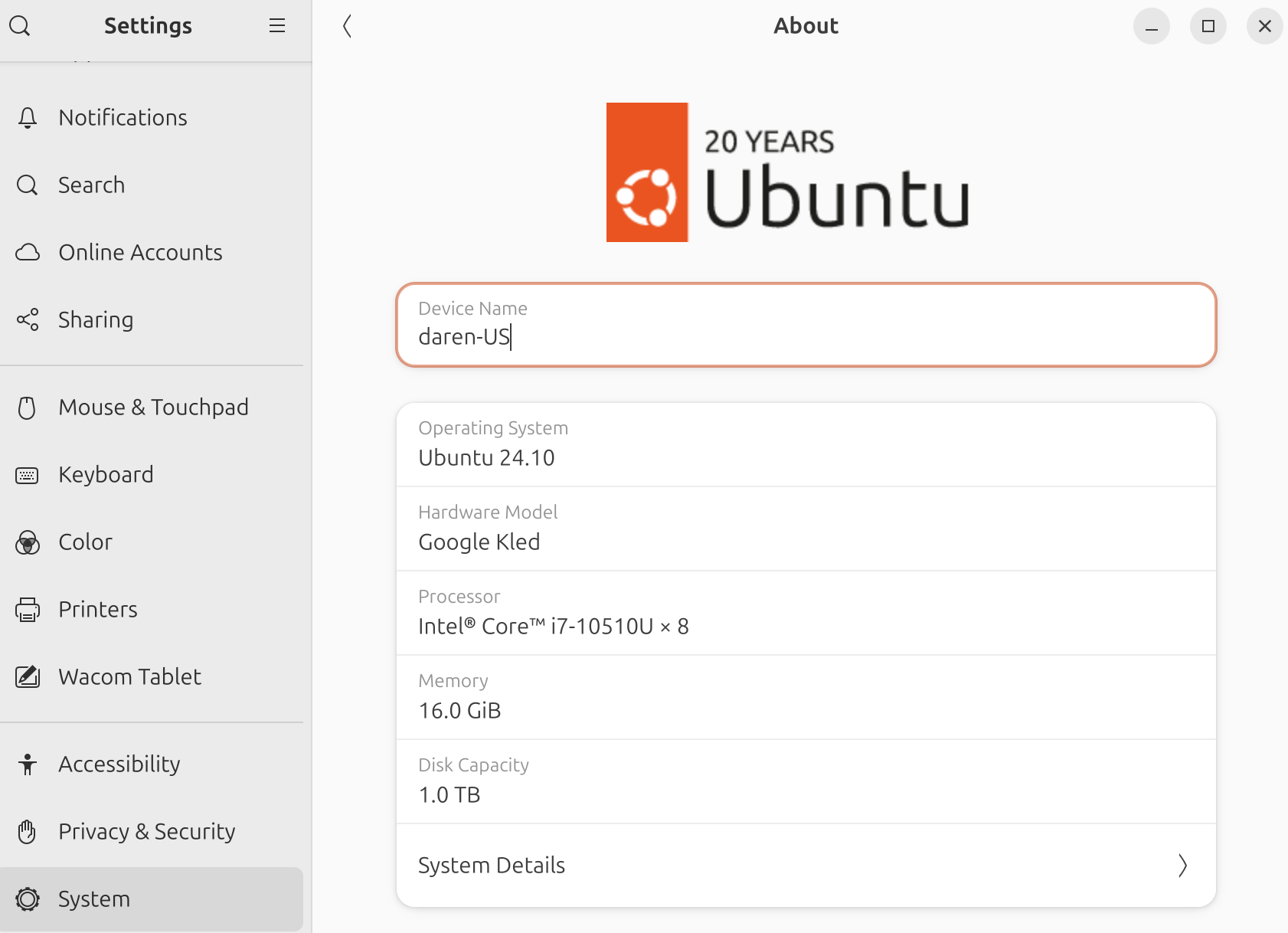Click the Ubuntu 24.10 operating system value
The height and width of the screenshot is (933, 1288).
(x=486, y=458)
